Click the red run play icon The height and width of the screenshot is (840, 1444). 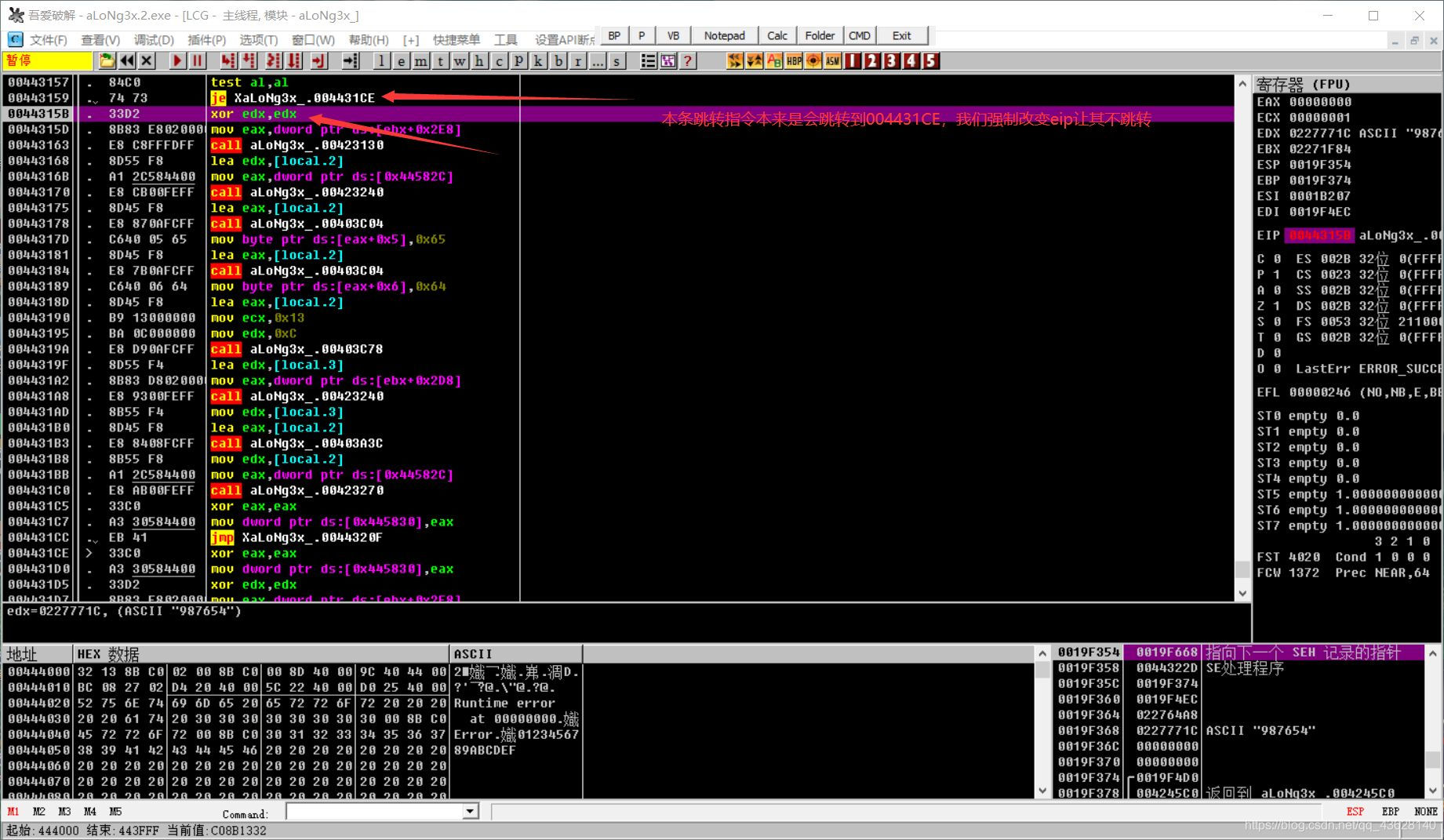coord(177,60)
